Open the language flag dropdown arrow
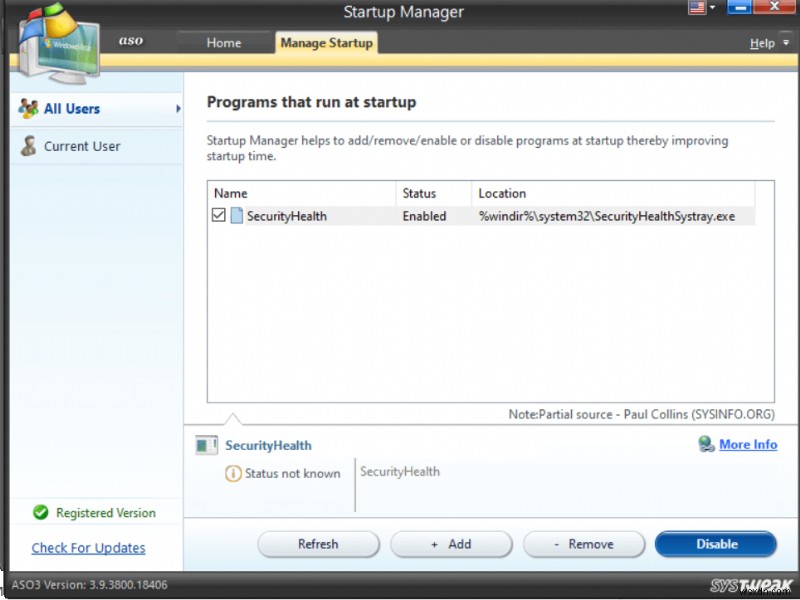The width and height of the screenshot is (800, 600). coord(713,7)
